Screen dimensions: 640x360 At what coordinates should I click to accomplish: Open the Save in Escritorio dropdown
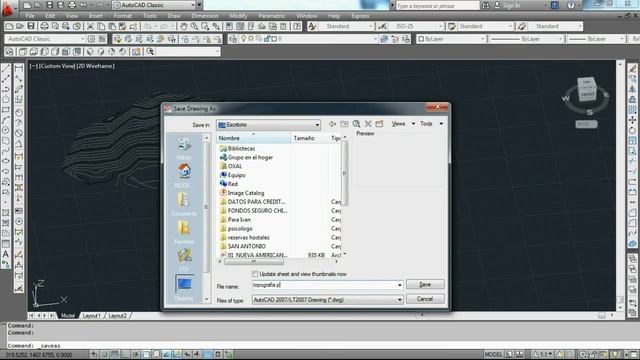point(268,124)
